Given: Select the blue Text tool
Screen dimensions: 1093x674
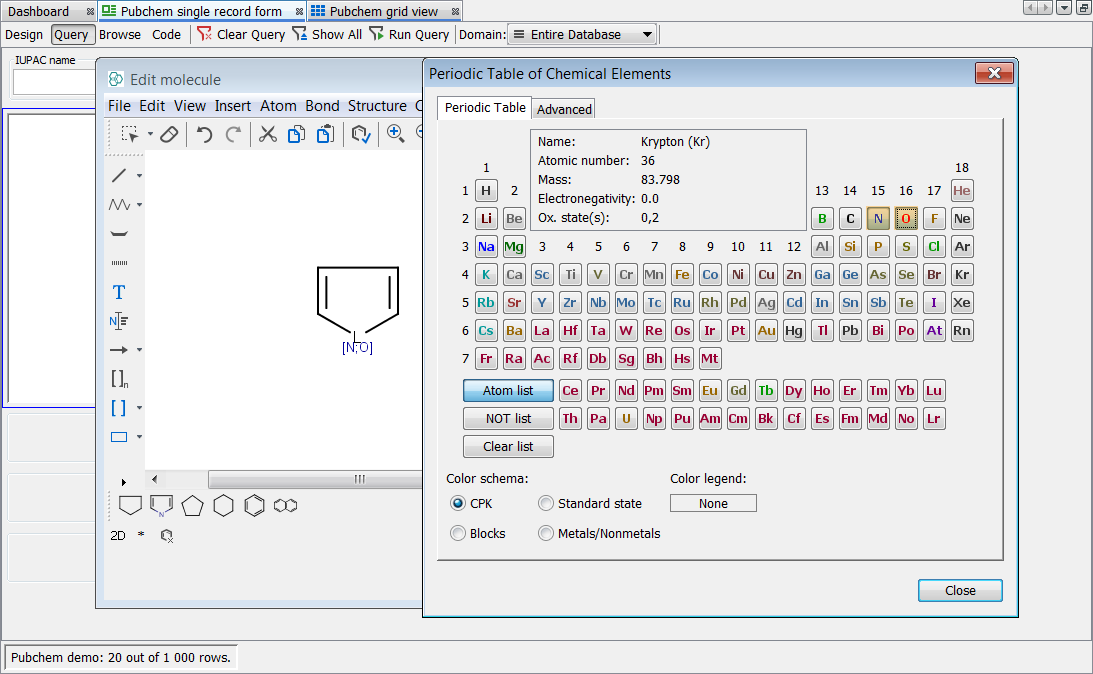Looking at the screenshot, I should [x=119, y=293].
